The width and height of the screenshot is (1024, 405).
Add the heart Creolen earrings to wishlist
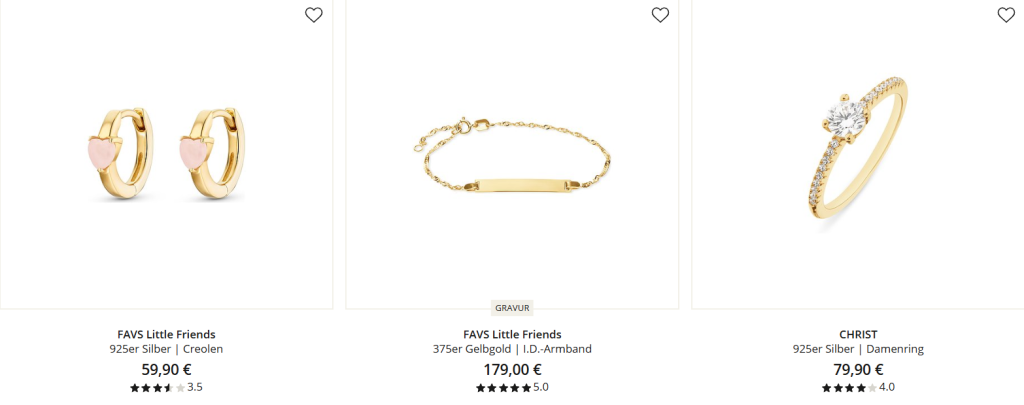313,15
